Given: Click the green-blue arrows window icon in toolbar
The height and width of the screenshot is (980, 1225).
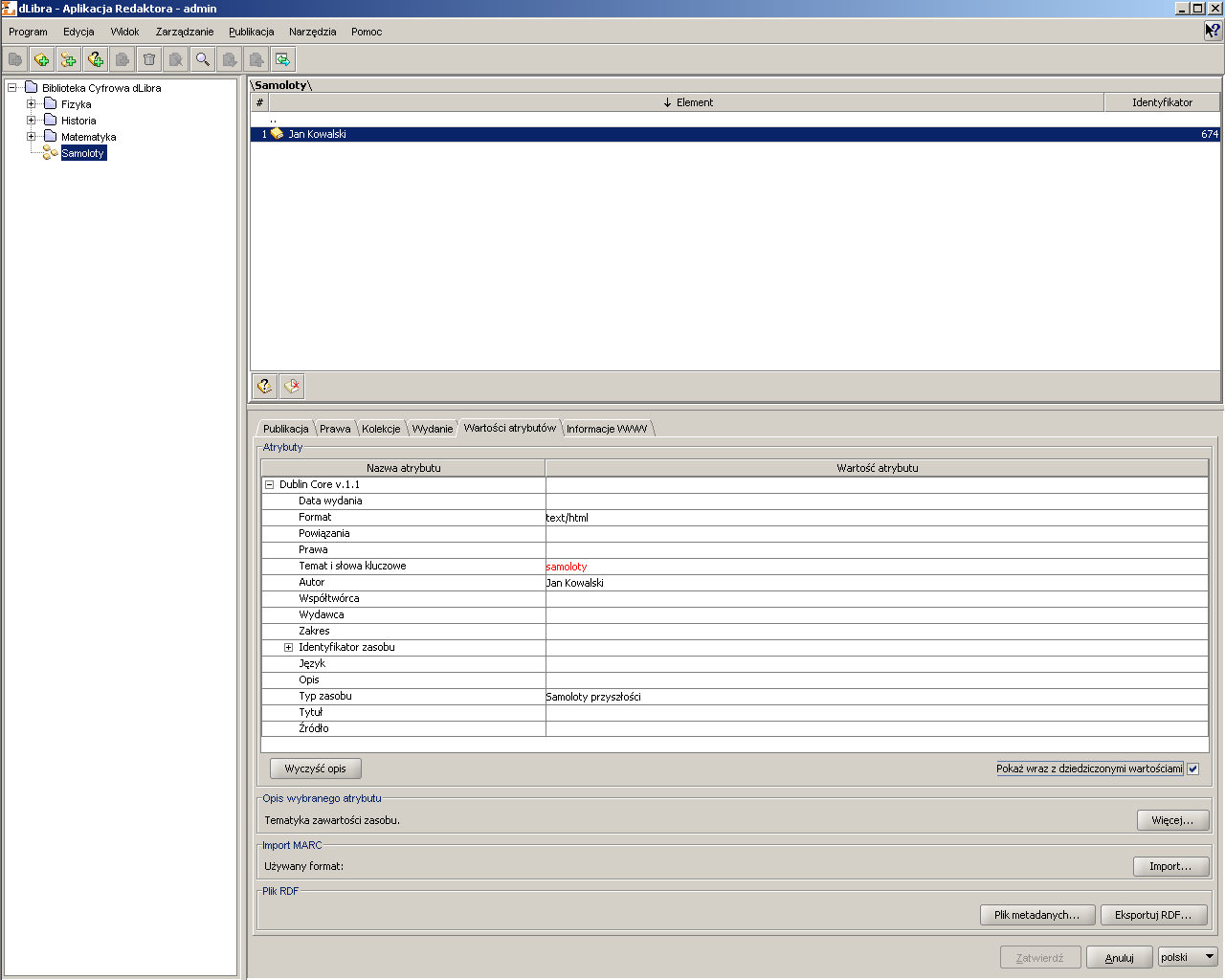Looking at the screenshot, I should coord(283,59).
